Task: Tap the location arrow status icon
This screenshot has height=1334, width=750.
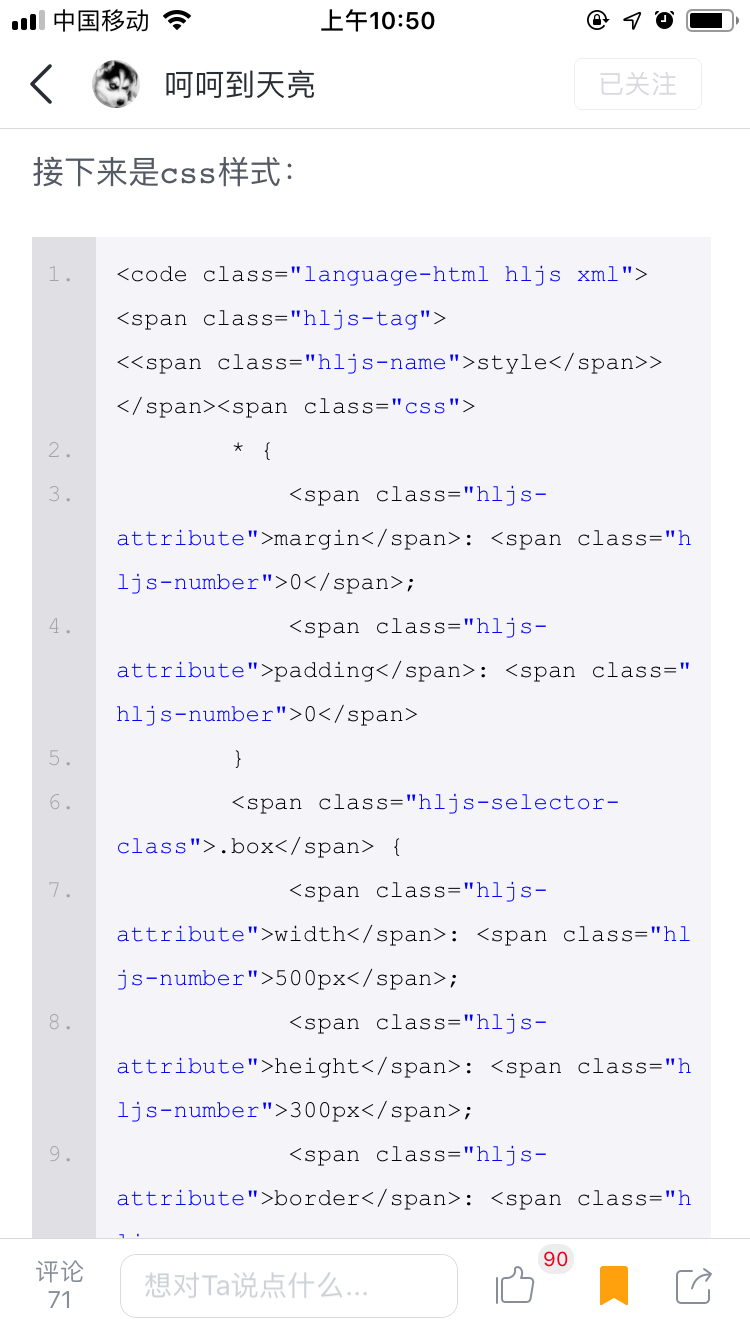Action: pos(632,20)
